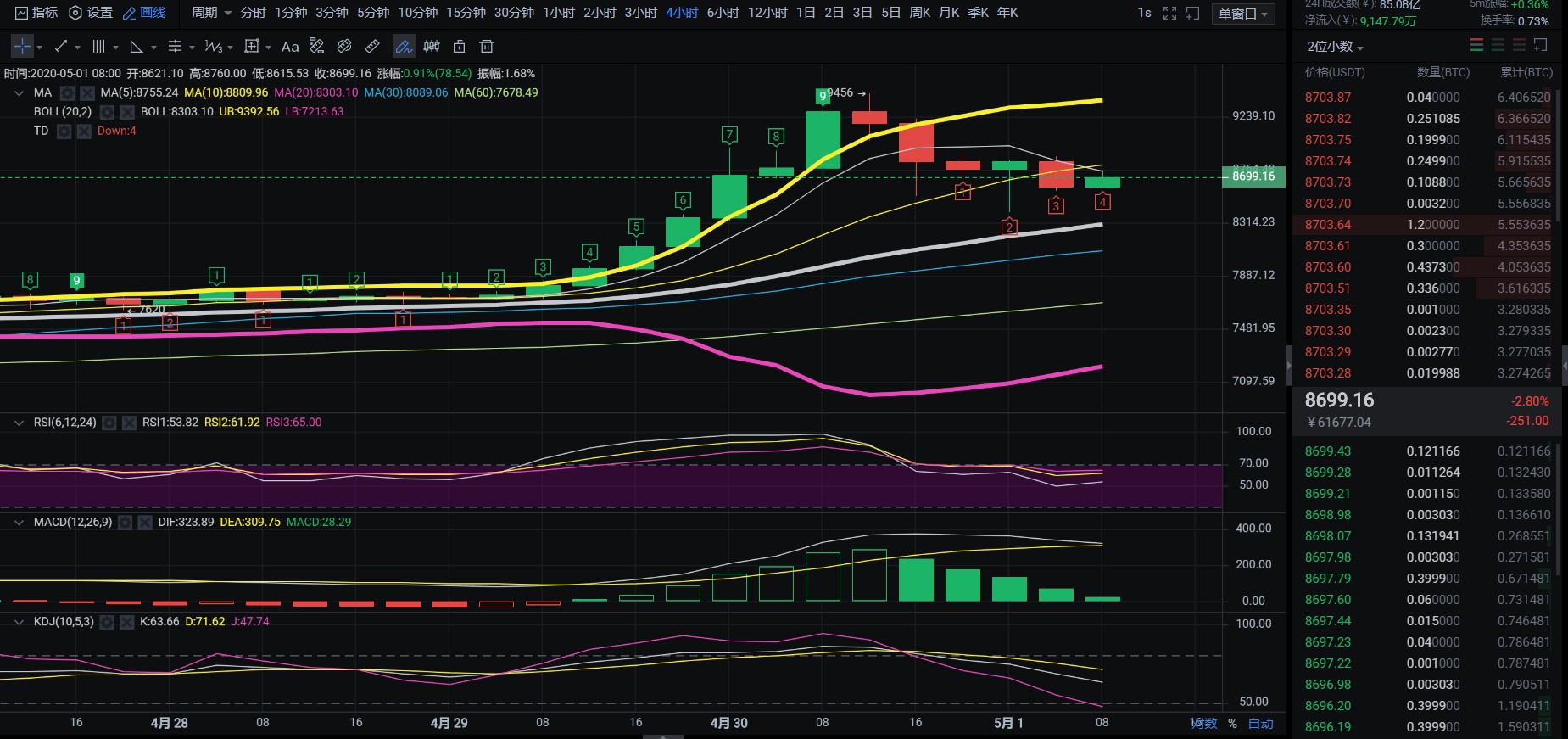The image size is (1568, 739).
Task: Click the lock drawings icon
Action: pyautogui.click(x=460, y=47)
